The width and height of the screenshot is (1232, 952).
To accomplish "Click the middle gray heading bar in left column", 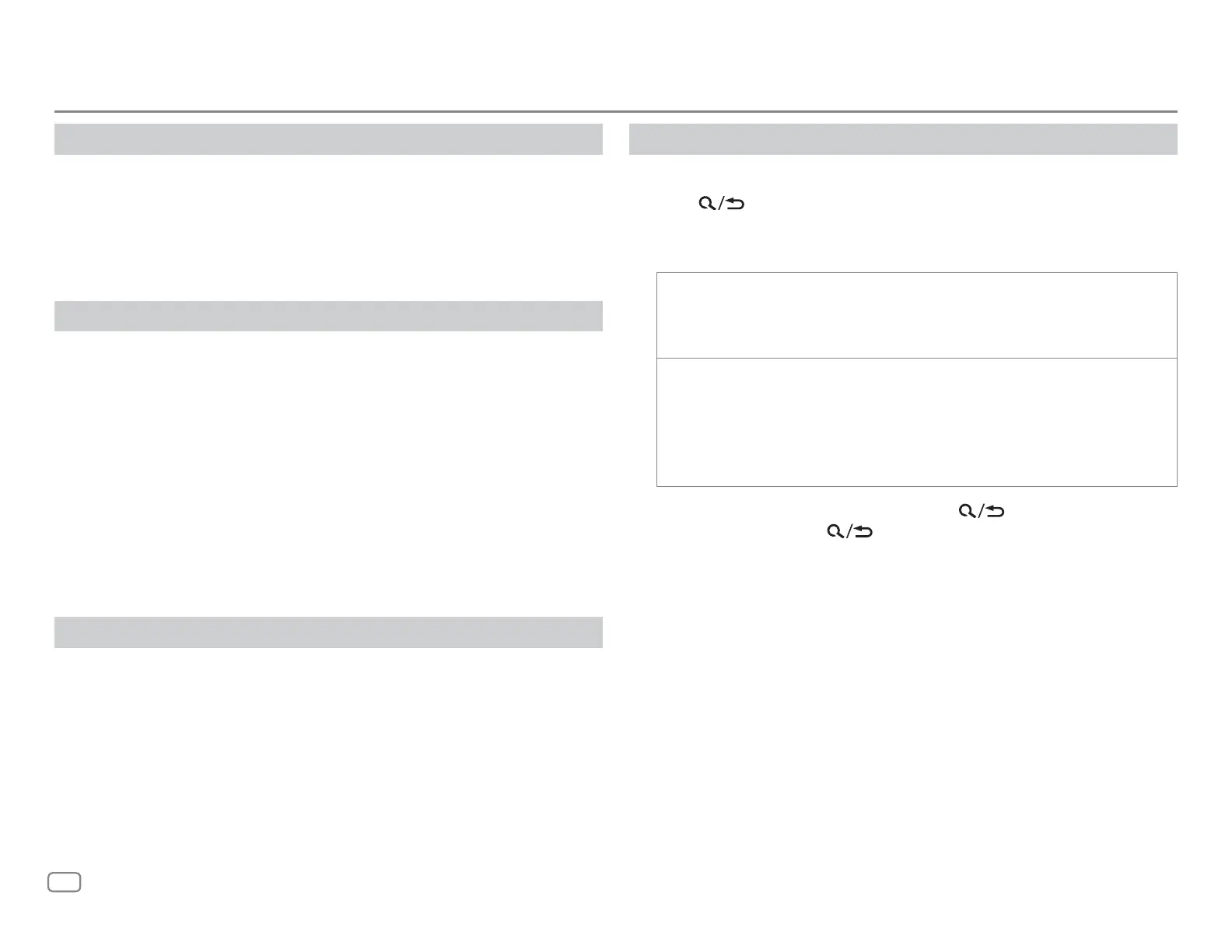I will (x=328, y=316).
